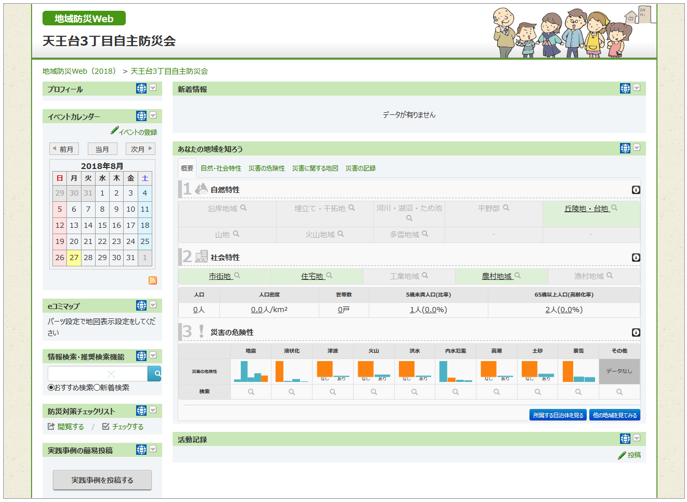This screenshot has height=502, width=687.
Task: Open the 災害に関する地図 tab
Action: point(314,169)
